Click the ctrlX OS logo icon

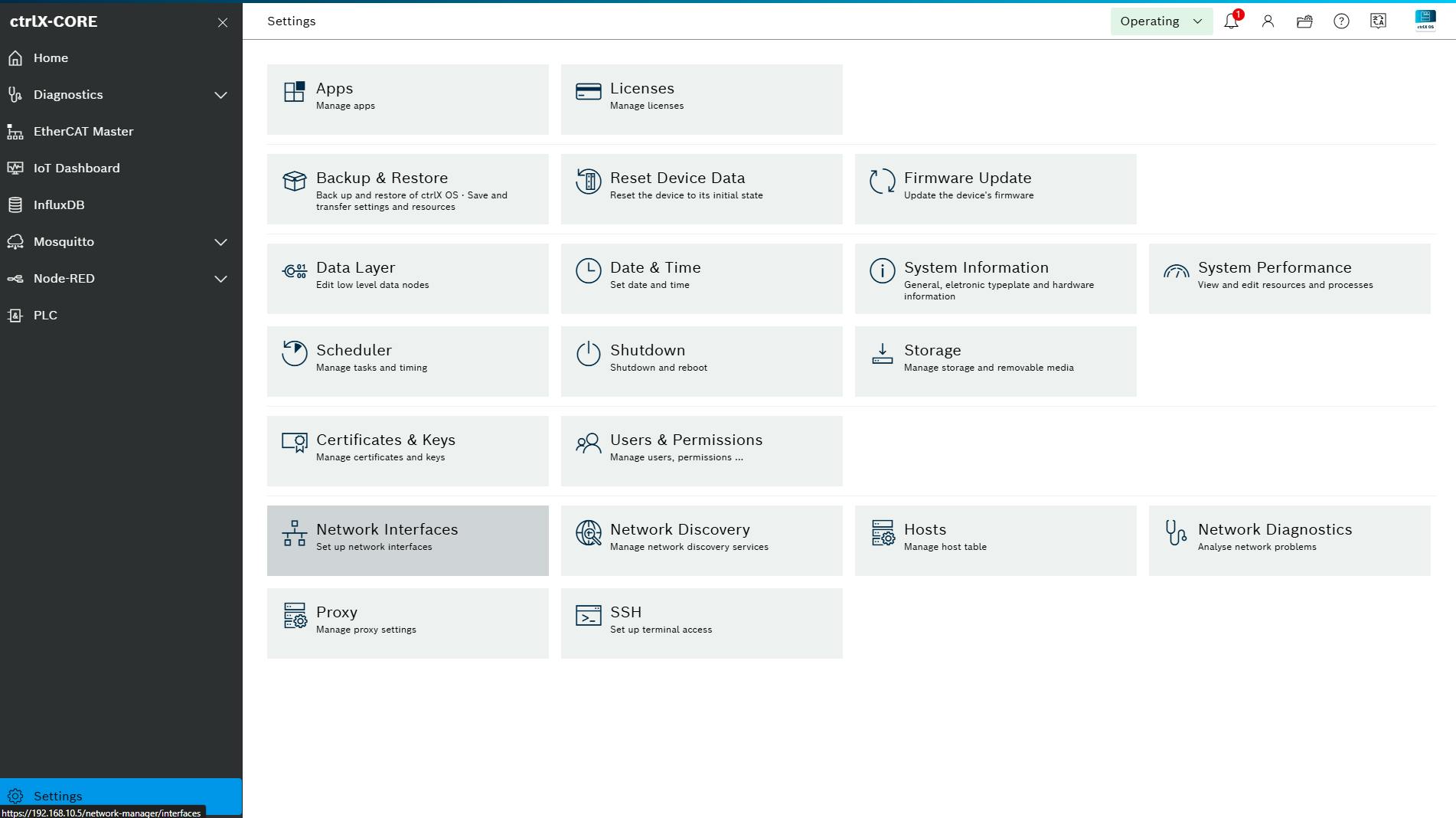[1425, 20]
